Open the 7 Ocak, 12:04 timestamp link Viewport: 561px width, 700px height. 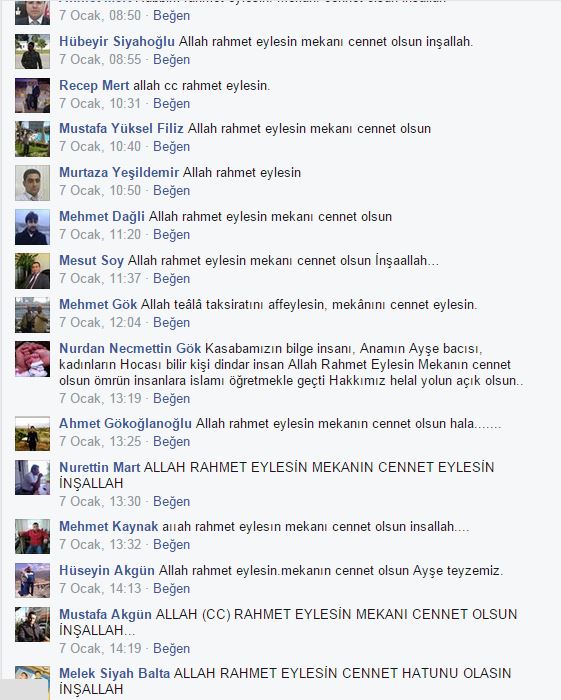coord(100,322)
